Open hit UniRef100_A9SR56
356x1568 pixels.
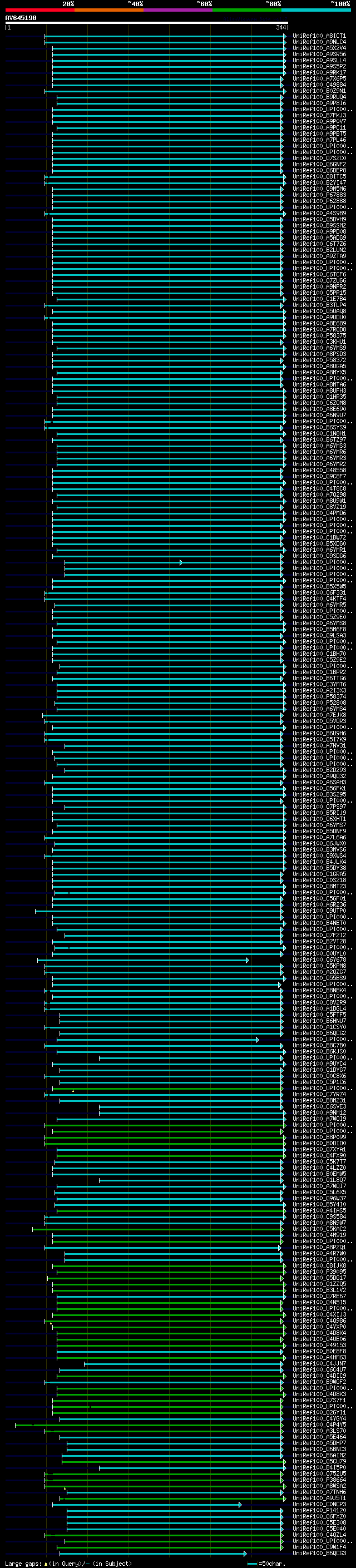tap(319, 54)
